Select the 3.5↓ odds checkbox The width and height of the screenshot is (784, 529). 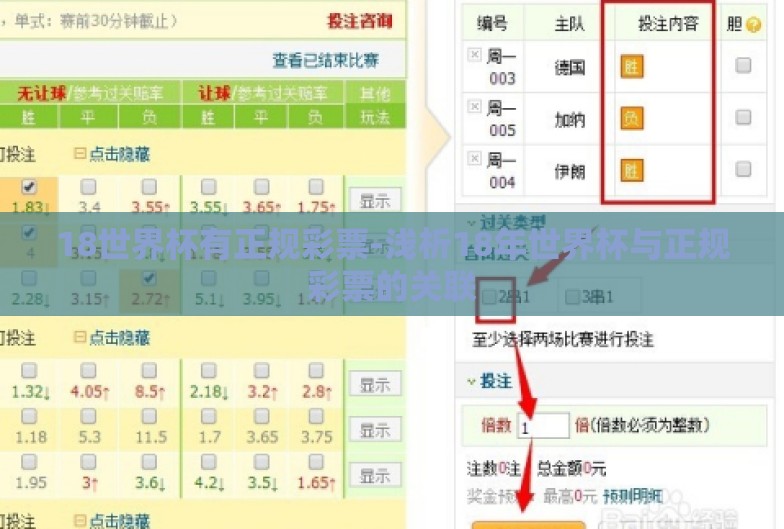[x=262, y=462]
